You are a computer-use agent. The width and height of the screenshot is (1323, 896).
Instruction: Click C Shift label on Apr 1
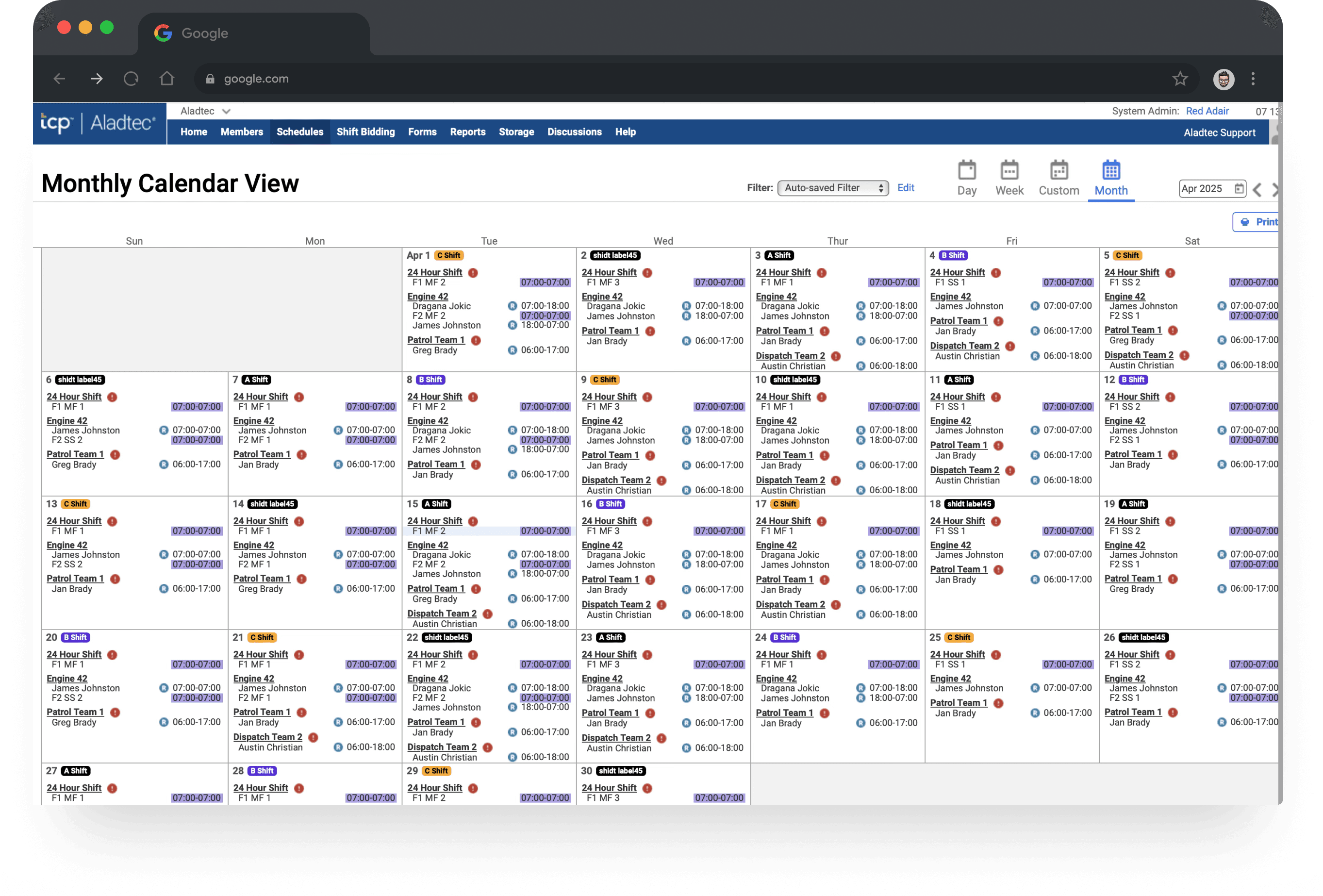pos(449,256)
